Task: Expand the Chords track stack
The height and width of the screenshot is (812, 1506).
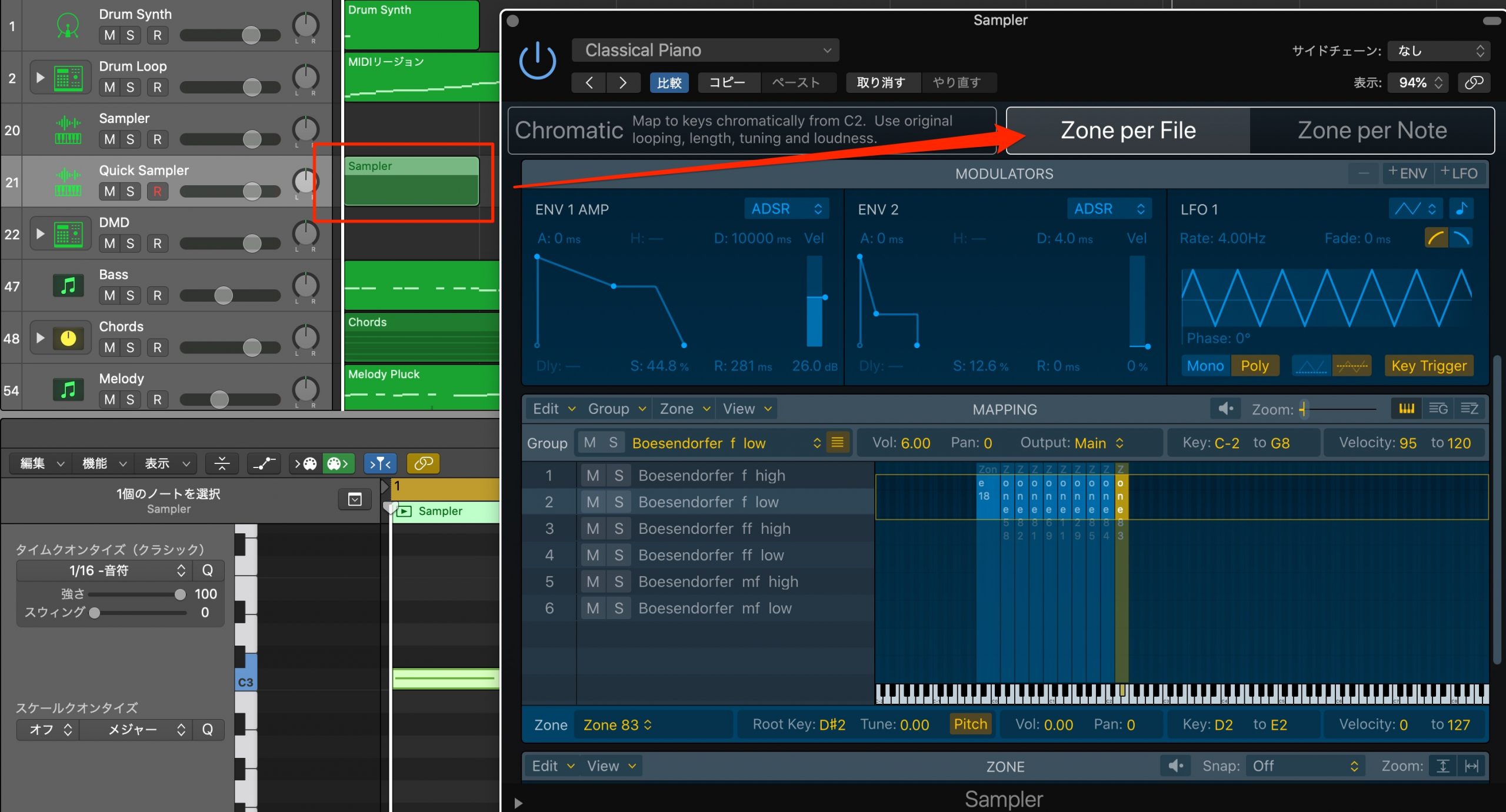Action: tap(40, 338)
